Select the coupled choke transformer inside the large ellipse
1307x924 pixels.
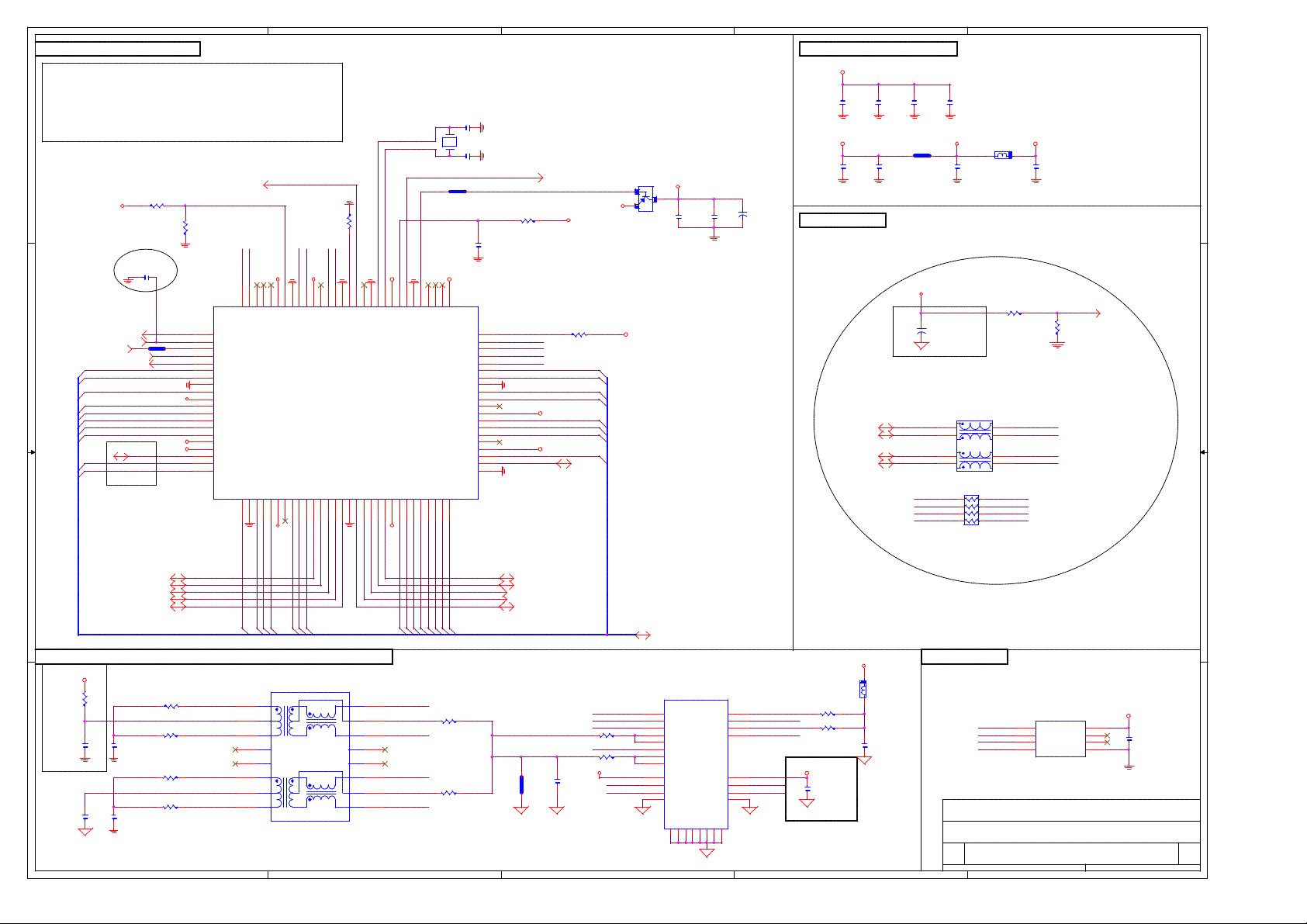tap(975, 446)
